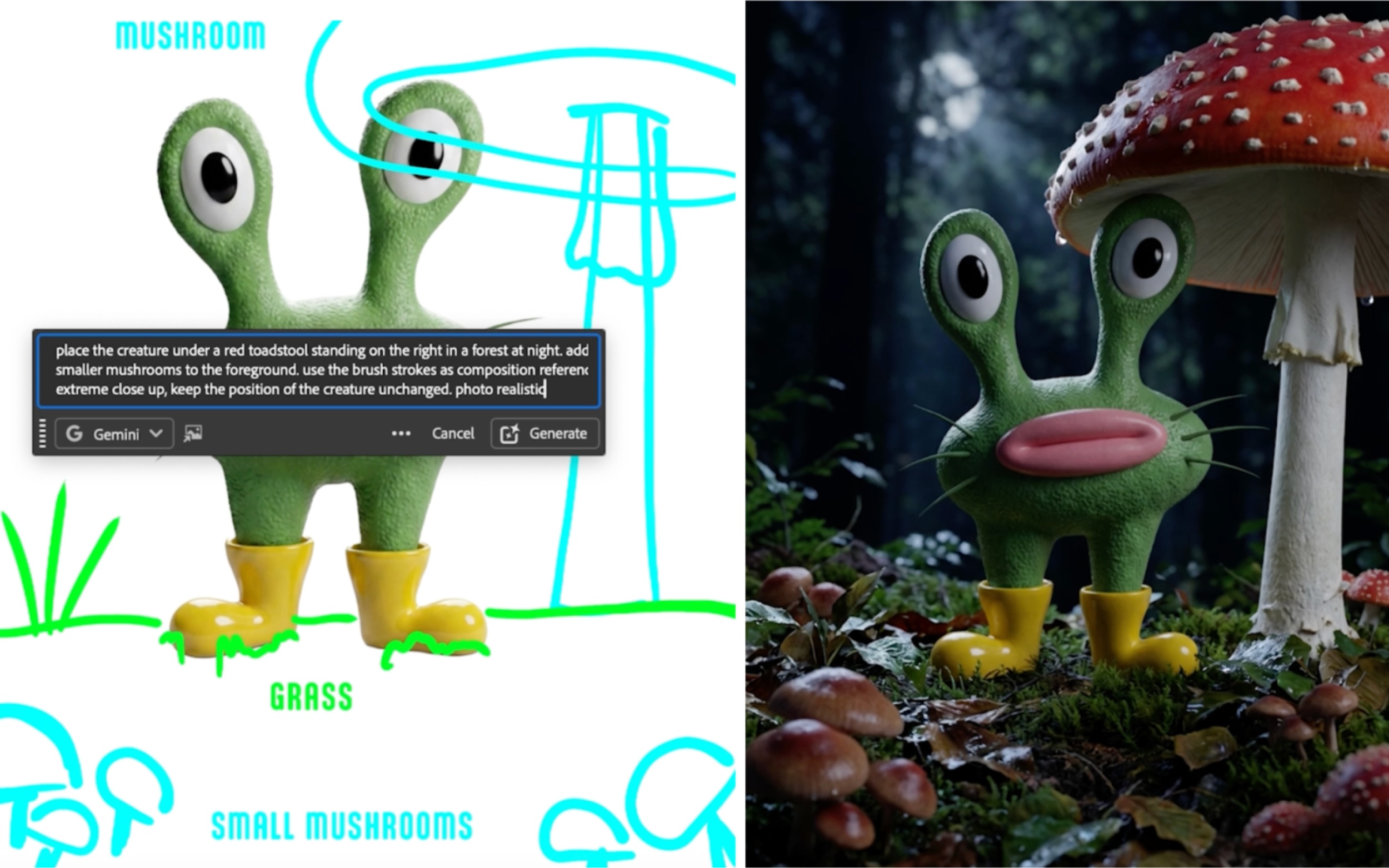Cancel the generative prompt
The height and width of the screenshot is (868, 1389).
[453, 433]
